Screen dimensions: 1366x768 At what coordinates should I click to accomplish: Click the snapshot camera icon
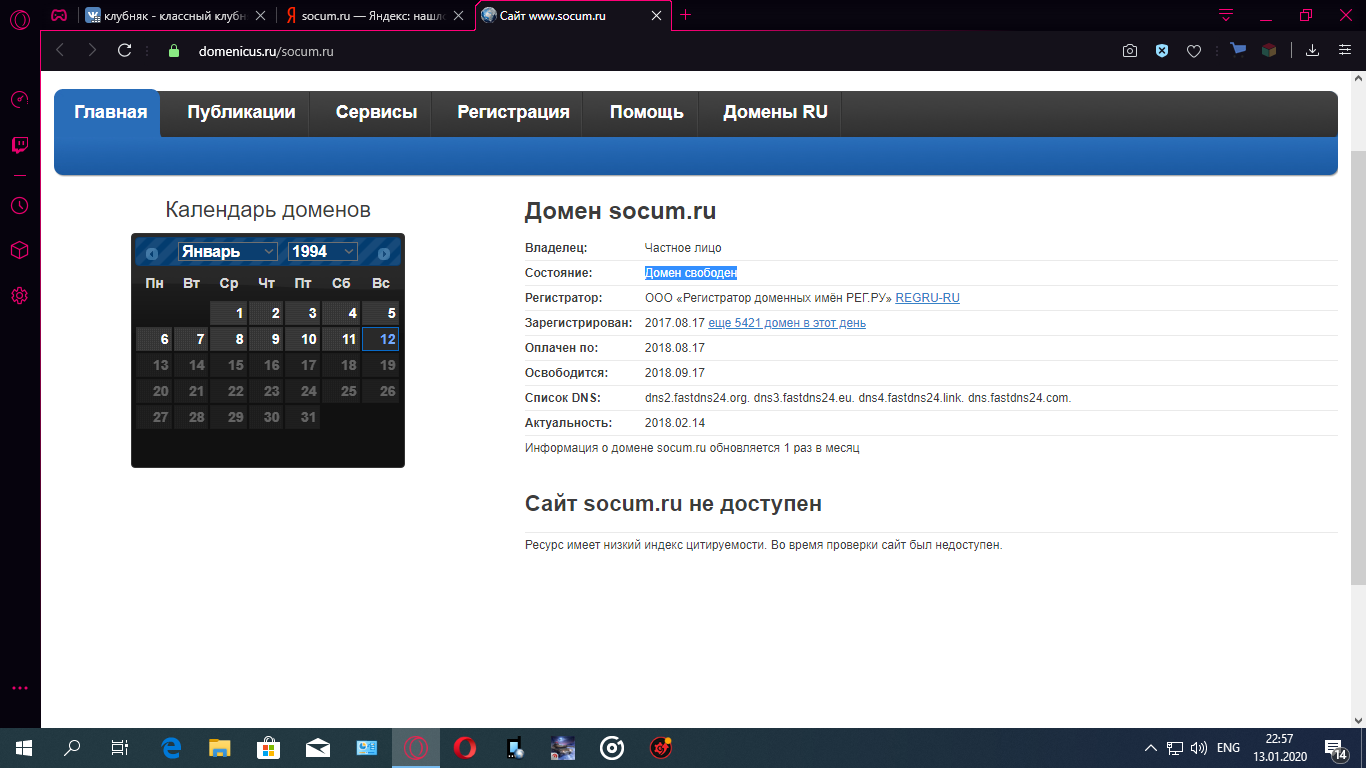click(x=1130, y=51)
